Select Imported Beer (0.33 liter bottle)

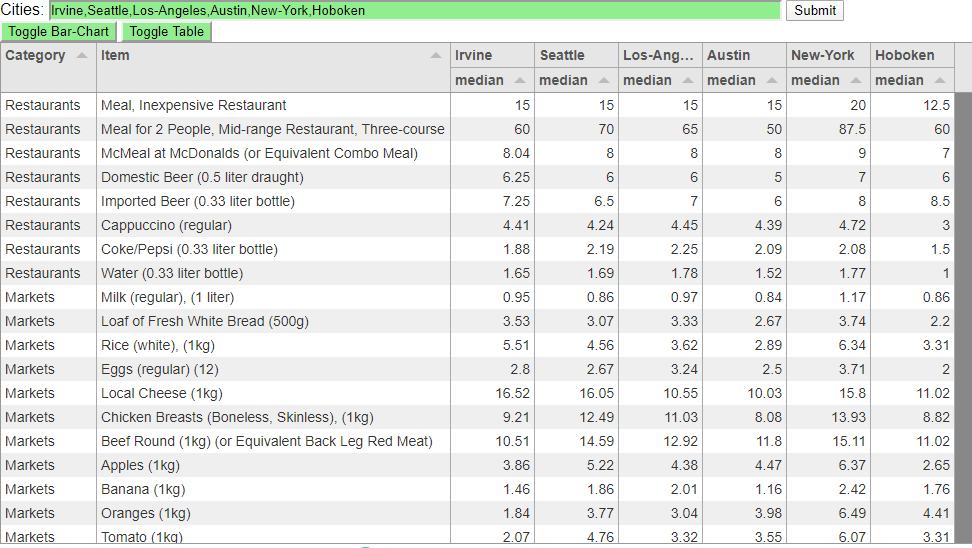198,201
